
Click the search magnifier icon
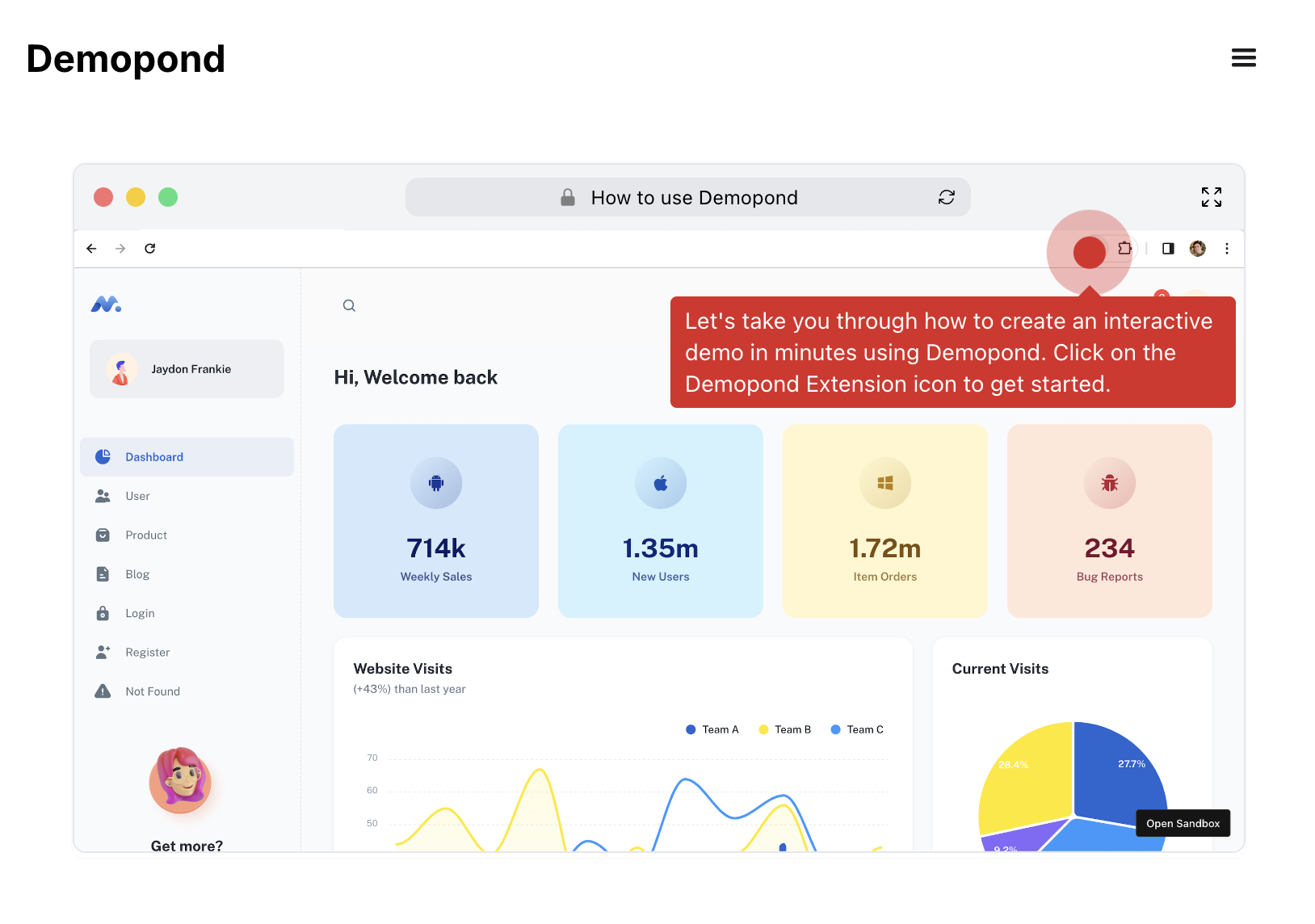[x=349, y=305]
